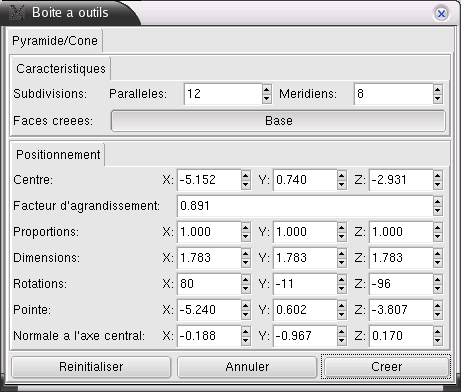This screenshot has width=461, height=392.
Task: Increase the Centre X coordinate
Action: pyautogui.click(x=246, y=175)
